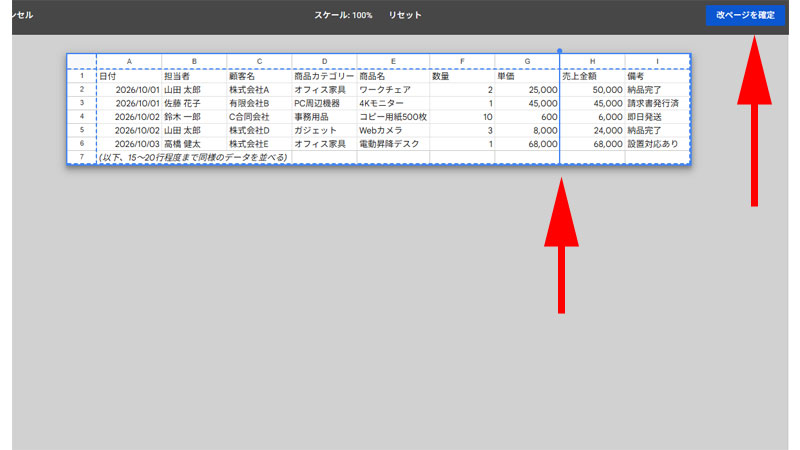Click the 設置対応あり remark cell
The width and height of the screenshot is (800, 450).
(657, 144)
